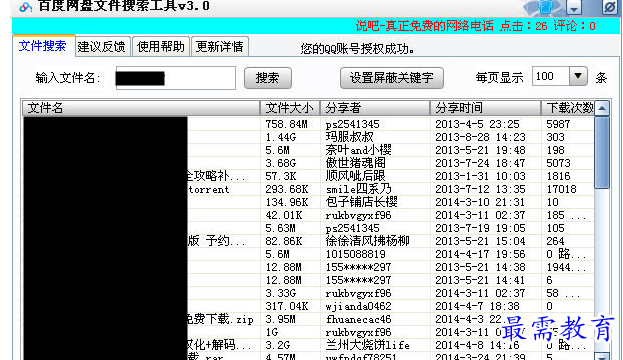This screenshot has height=360, width=623.
Task: Click the per-page value field showing 100
Action: [551, 76]
